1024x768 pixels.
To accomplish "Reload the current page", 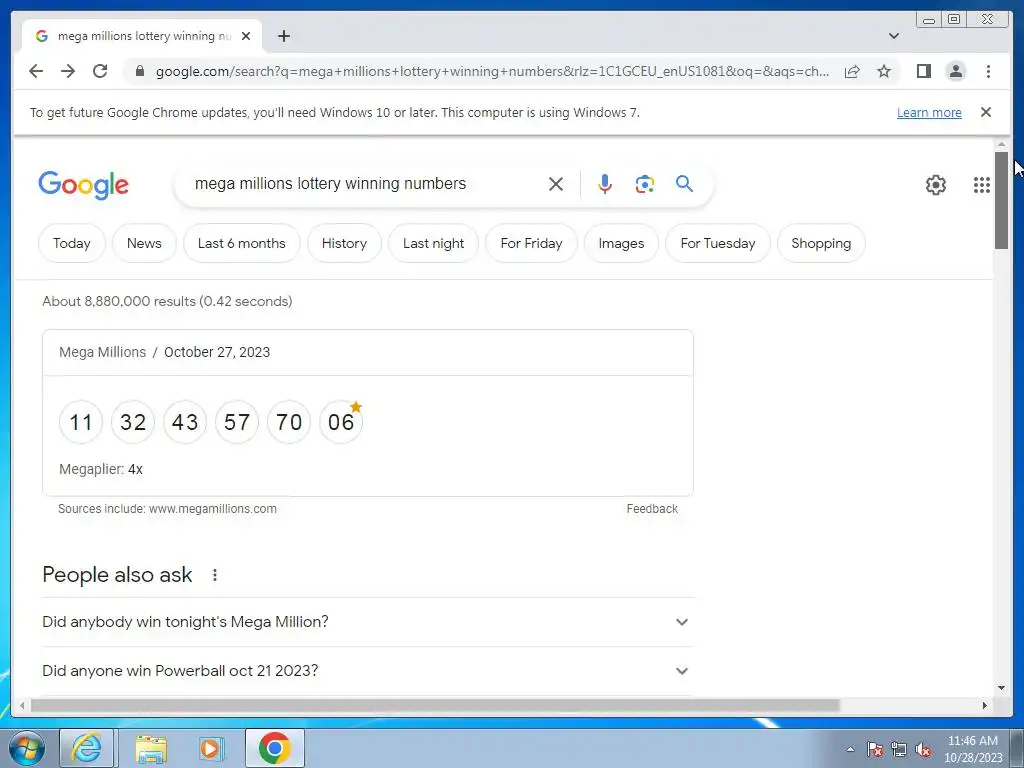I will click(100, 71).
